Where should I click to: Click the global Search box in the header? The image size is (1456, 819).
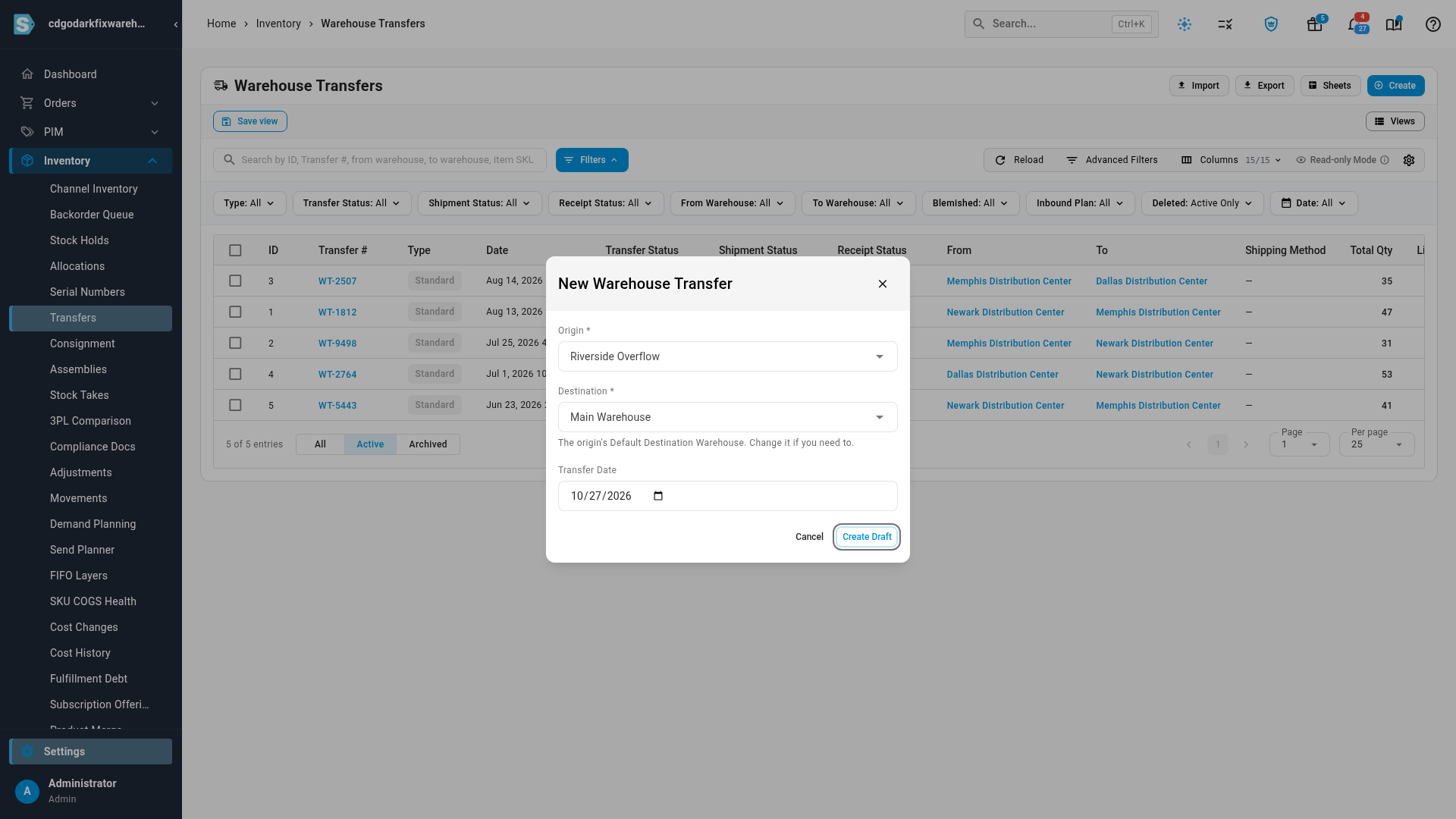1061,24
